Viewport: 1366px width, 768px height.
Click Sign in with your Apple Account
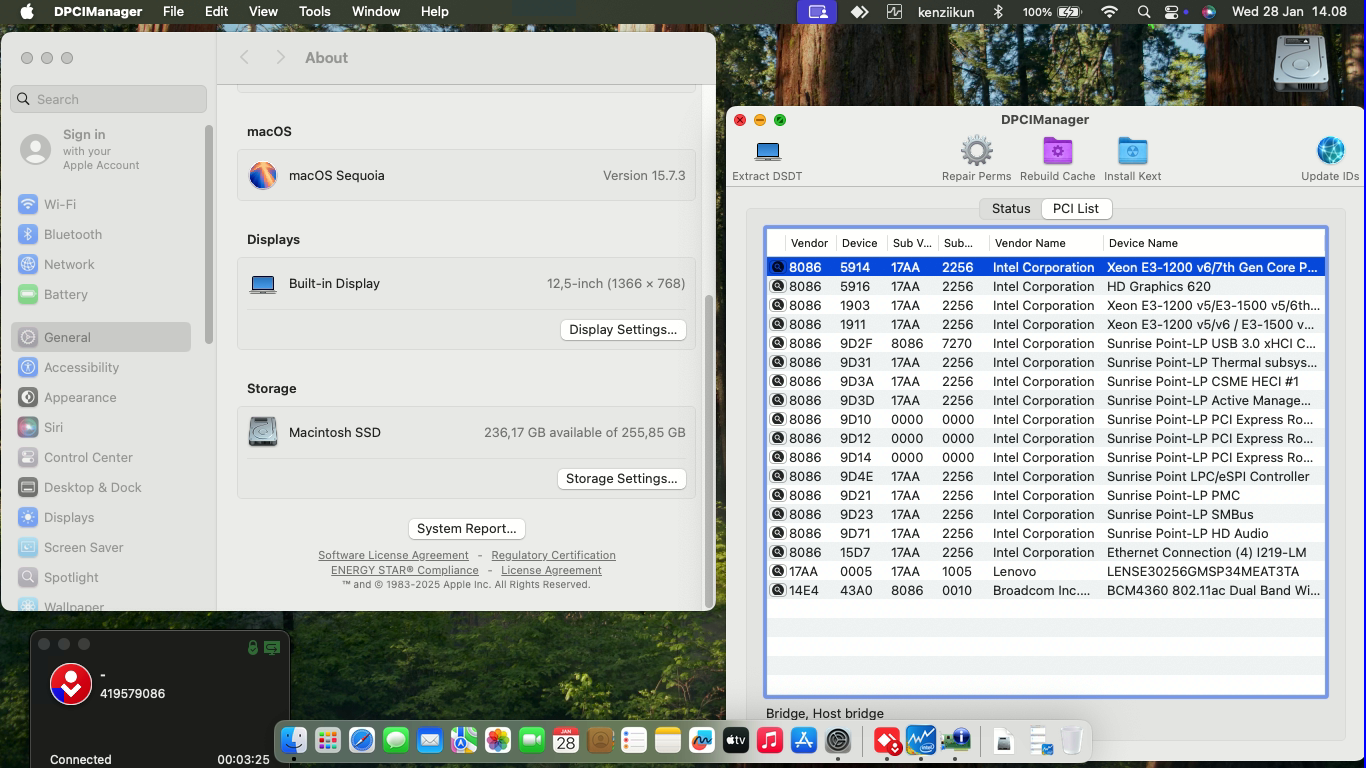coord(101,149)
